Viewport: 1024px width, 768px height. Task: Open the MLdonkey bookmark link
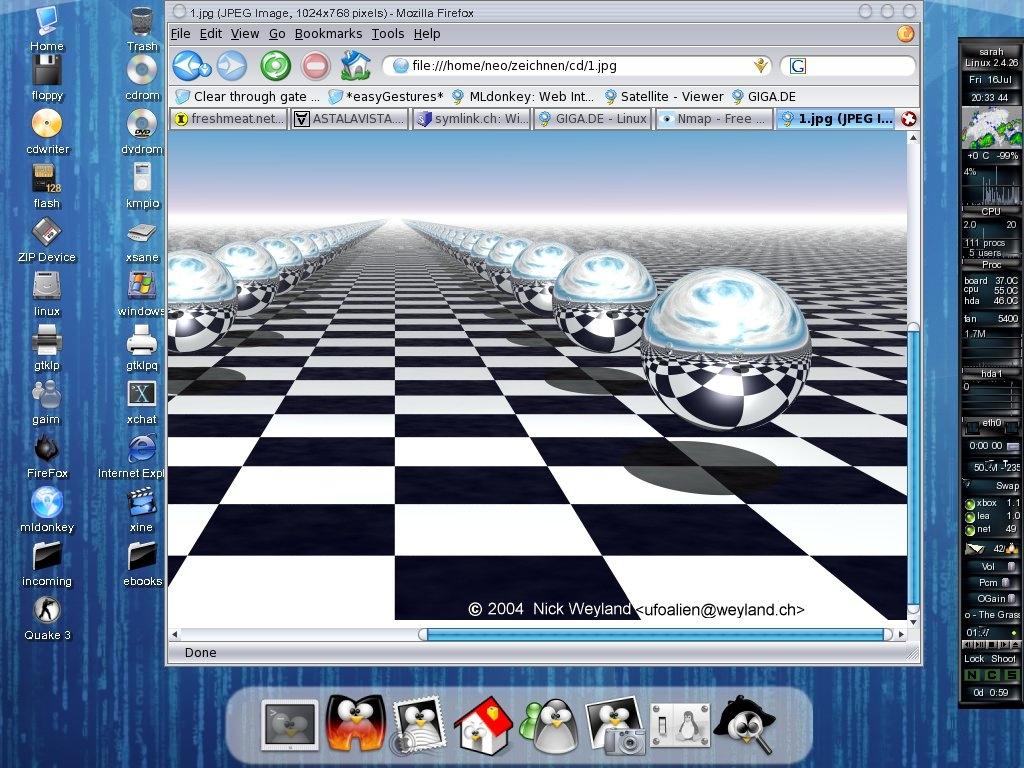pos(524,97)
